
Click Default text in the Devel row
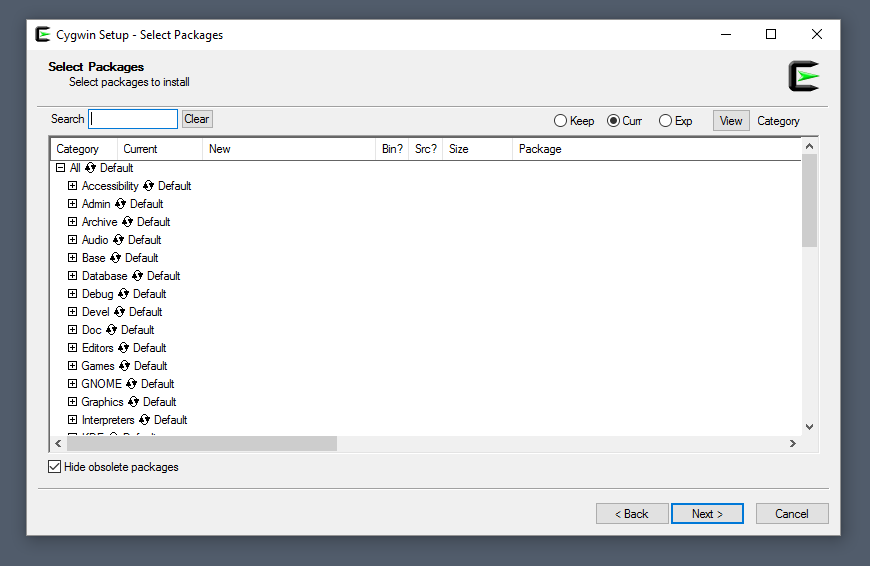pos(146,312)
